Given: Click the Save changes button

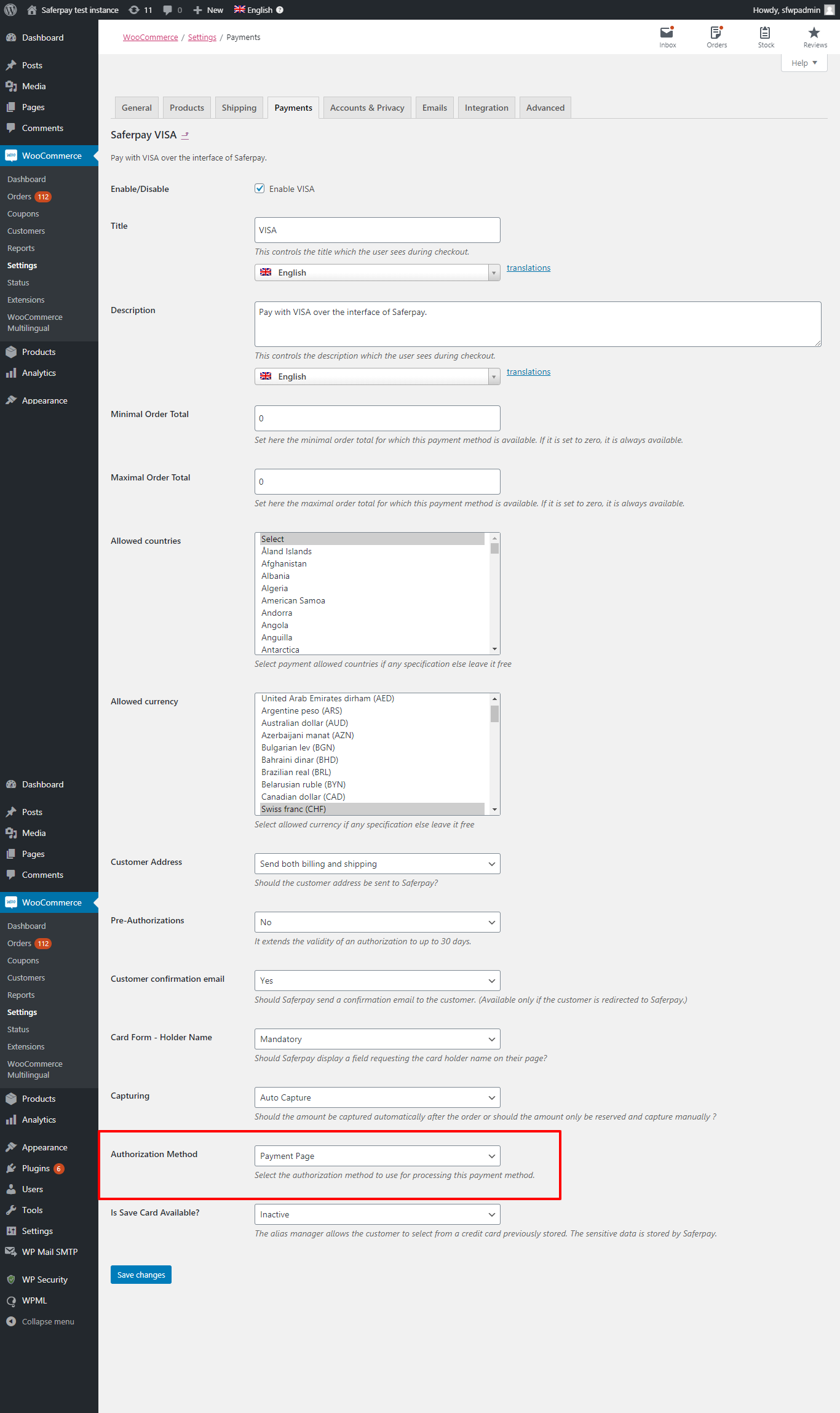Looking at the screenshot, I should (x=141, y=1275).
